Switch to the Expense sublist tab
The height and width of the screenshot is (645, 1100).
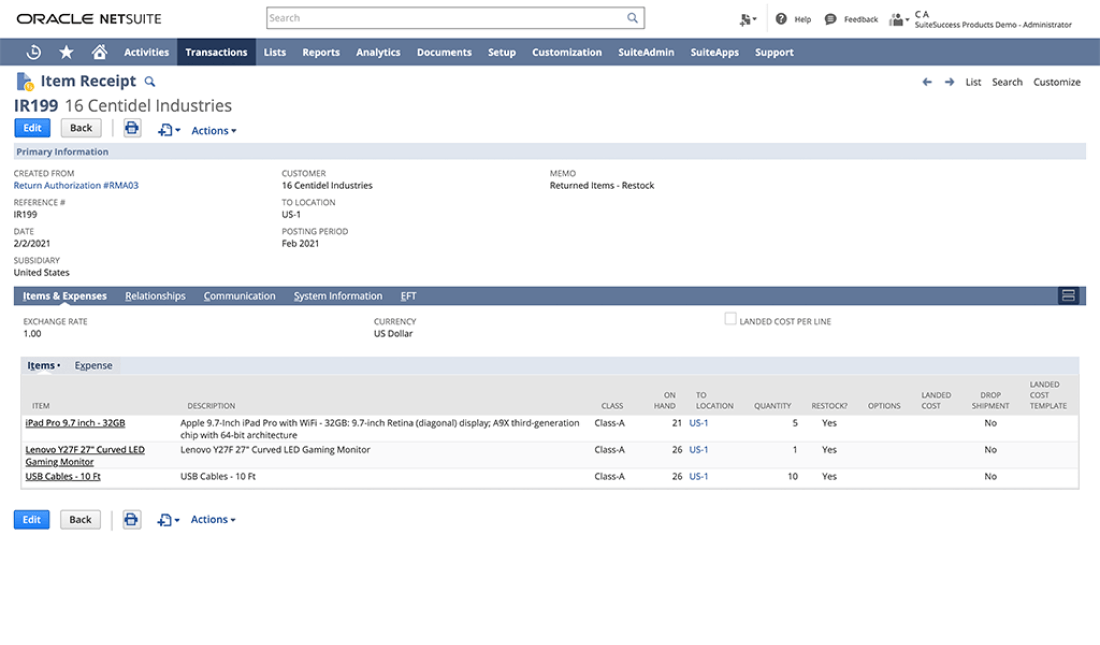(x=93, y=366)
